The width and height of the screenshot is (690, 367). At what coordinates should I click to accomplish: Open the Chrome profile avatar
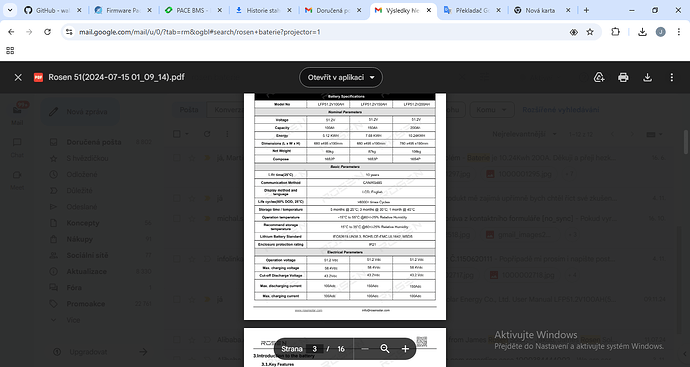661,32
